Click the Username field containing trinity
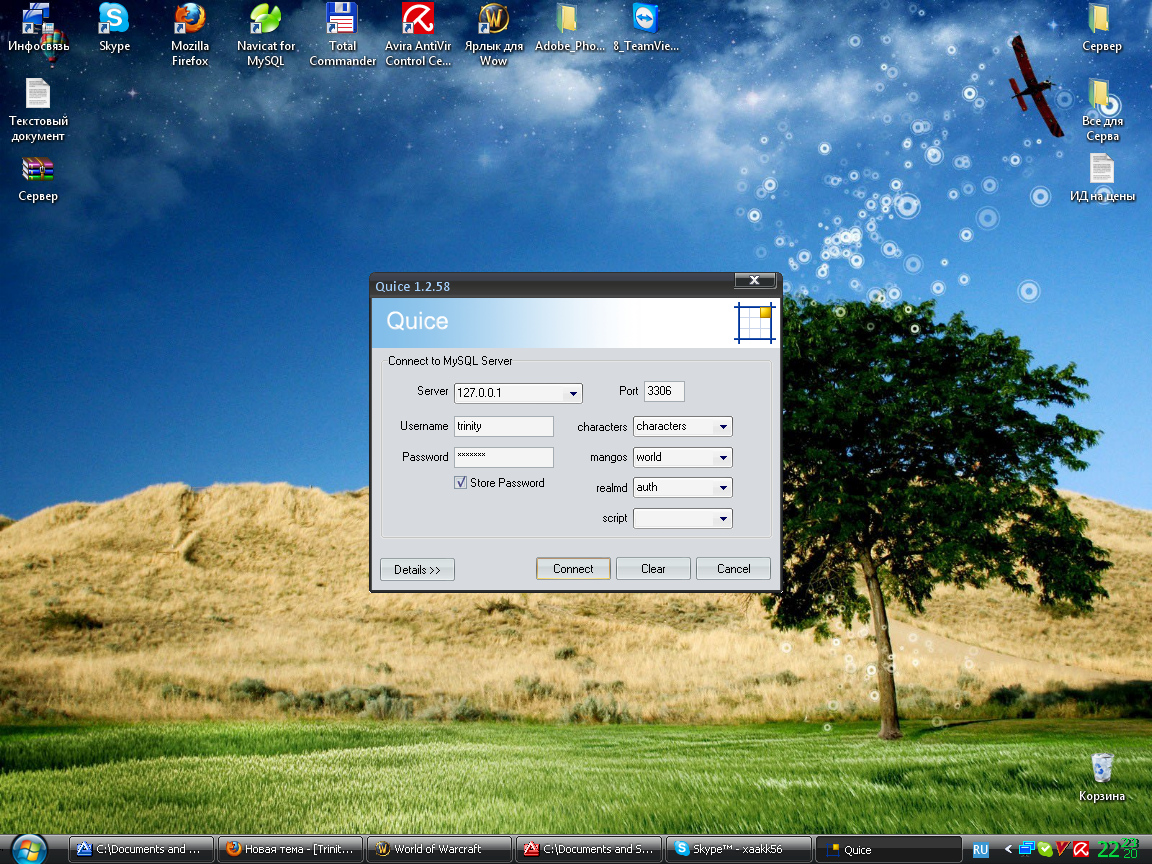 click(x=504, y=426)
